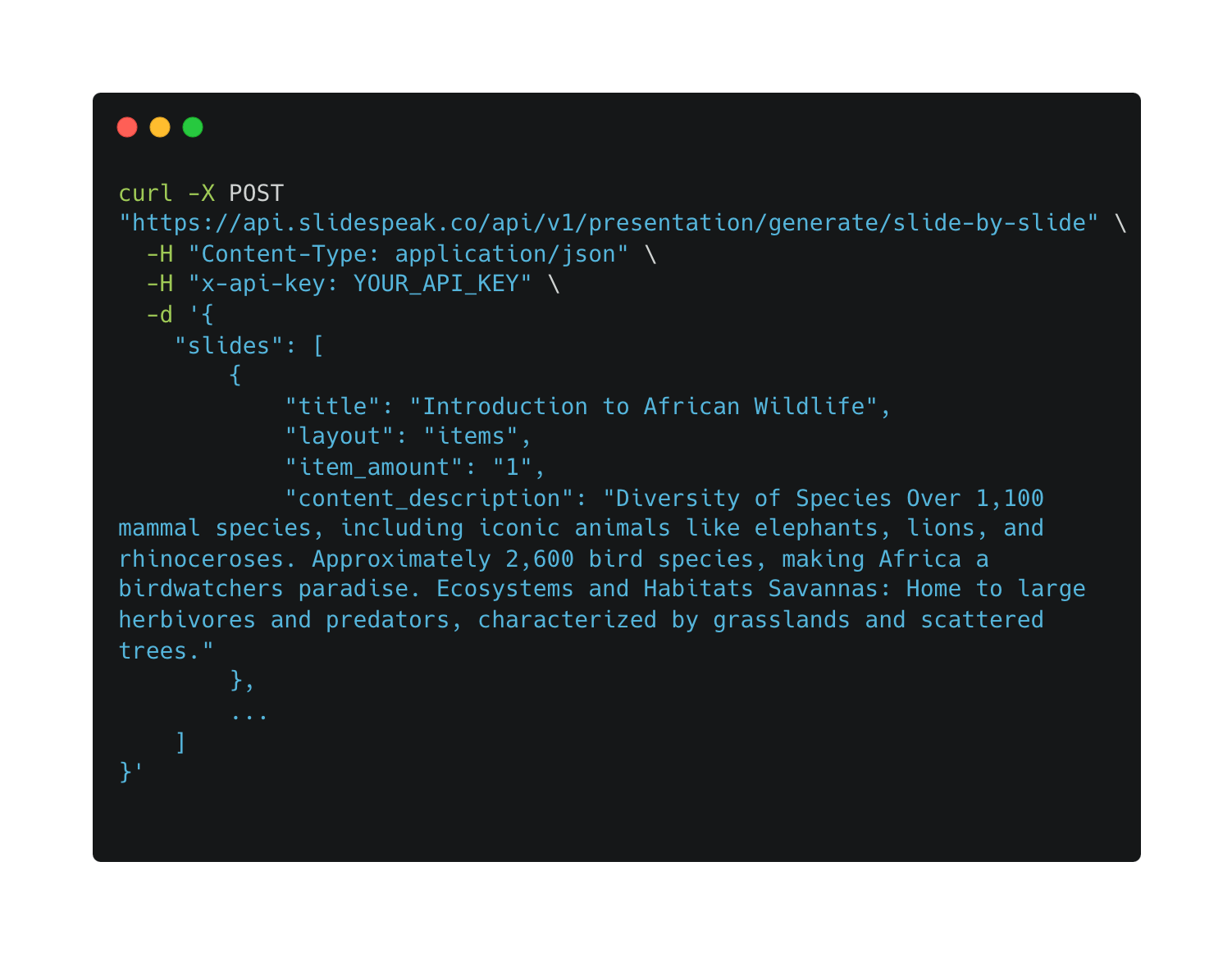This screenshot has height=953, width=1232.
Task: Click the ellipsis line under the slide object
Action: (x=249, y=713)
